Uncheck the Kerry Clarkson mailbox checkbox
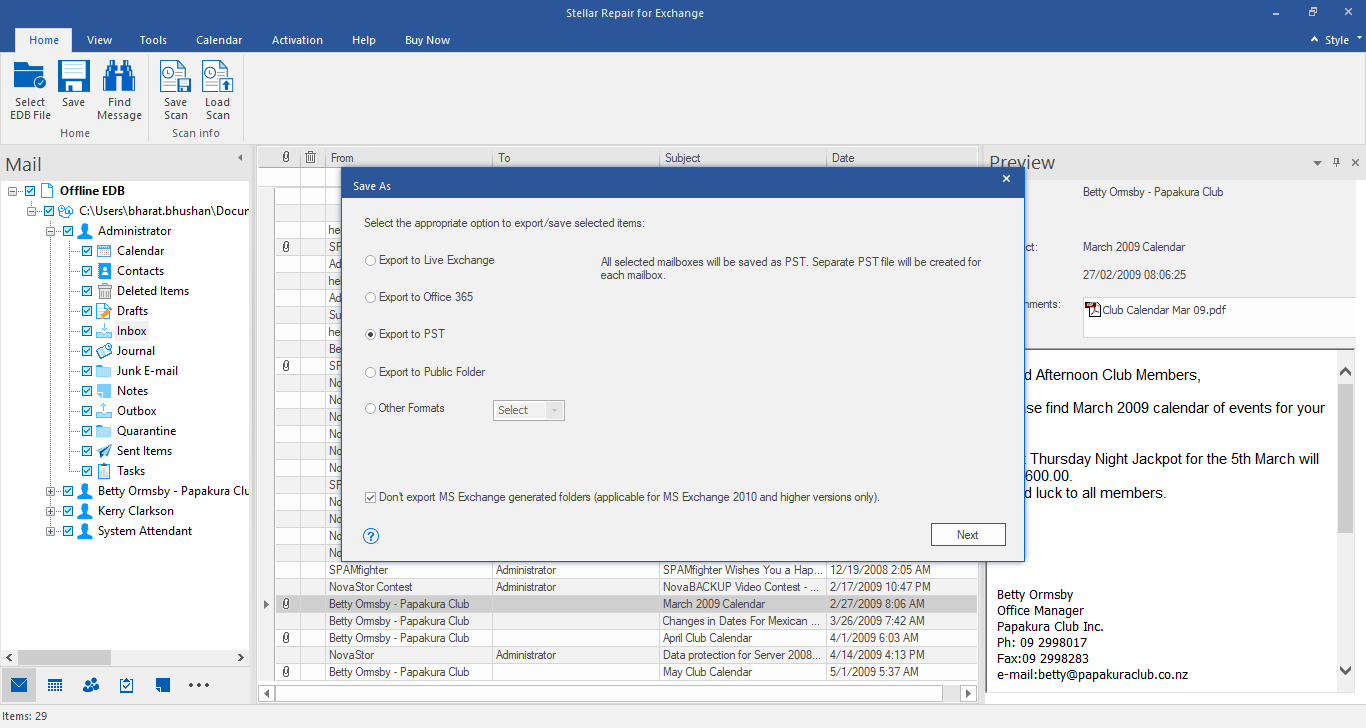The image size is (1366, 728). click(x=68, y=511)
